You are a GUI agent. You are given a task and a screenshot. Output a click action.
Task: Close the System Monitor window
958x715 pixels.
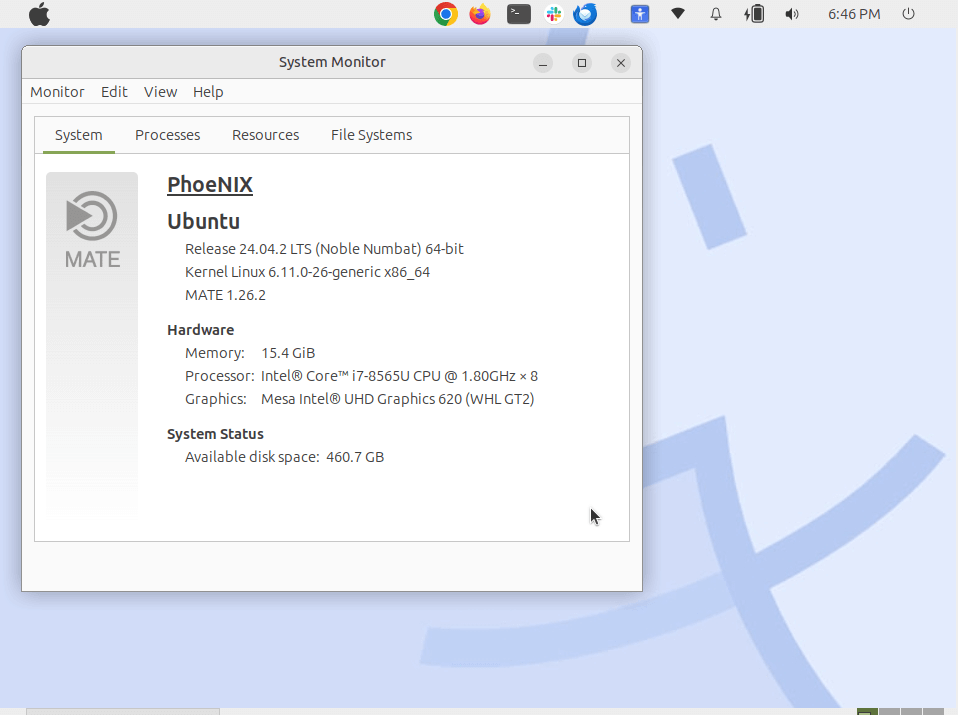621,63
